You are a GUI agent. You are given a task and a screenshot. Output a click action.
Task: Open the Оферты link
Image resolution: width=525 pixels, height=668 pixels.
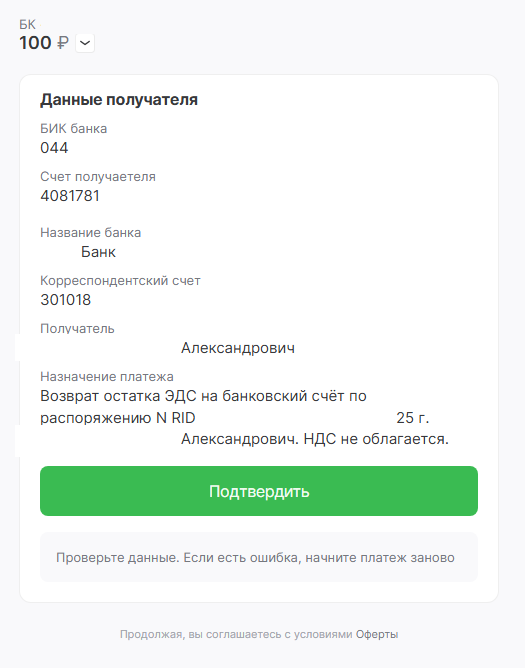(377, 634)
